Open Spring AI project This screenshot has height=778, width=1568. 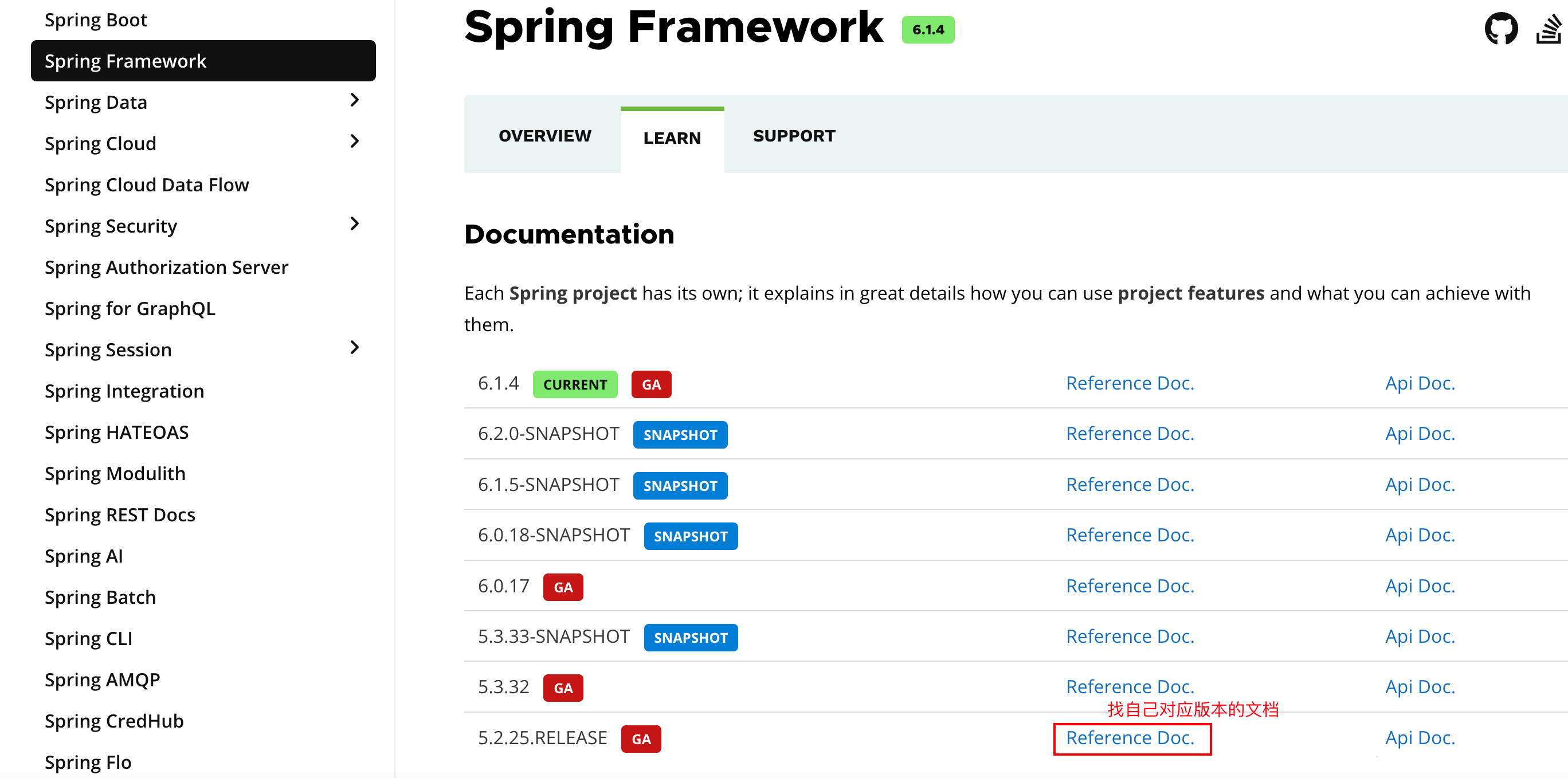84,557
